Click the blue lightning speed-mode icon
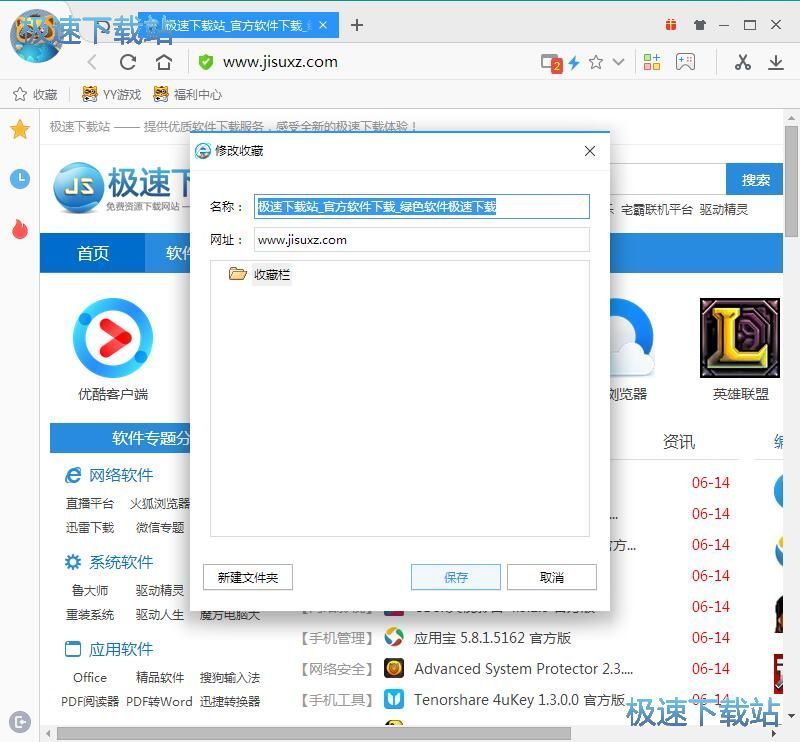800x742 pixels. [574, 62]
